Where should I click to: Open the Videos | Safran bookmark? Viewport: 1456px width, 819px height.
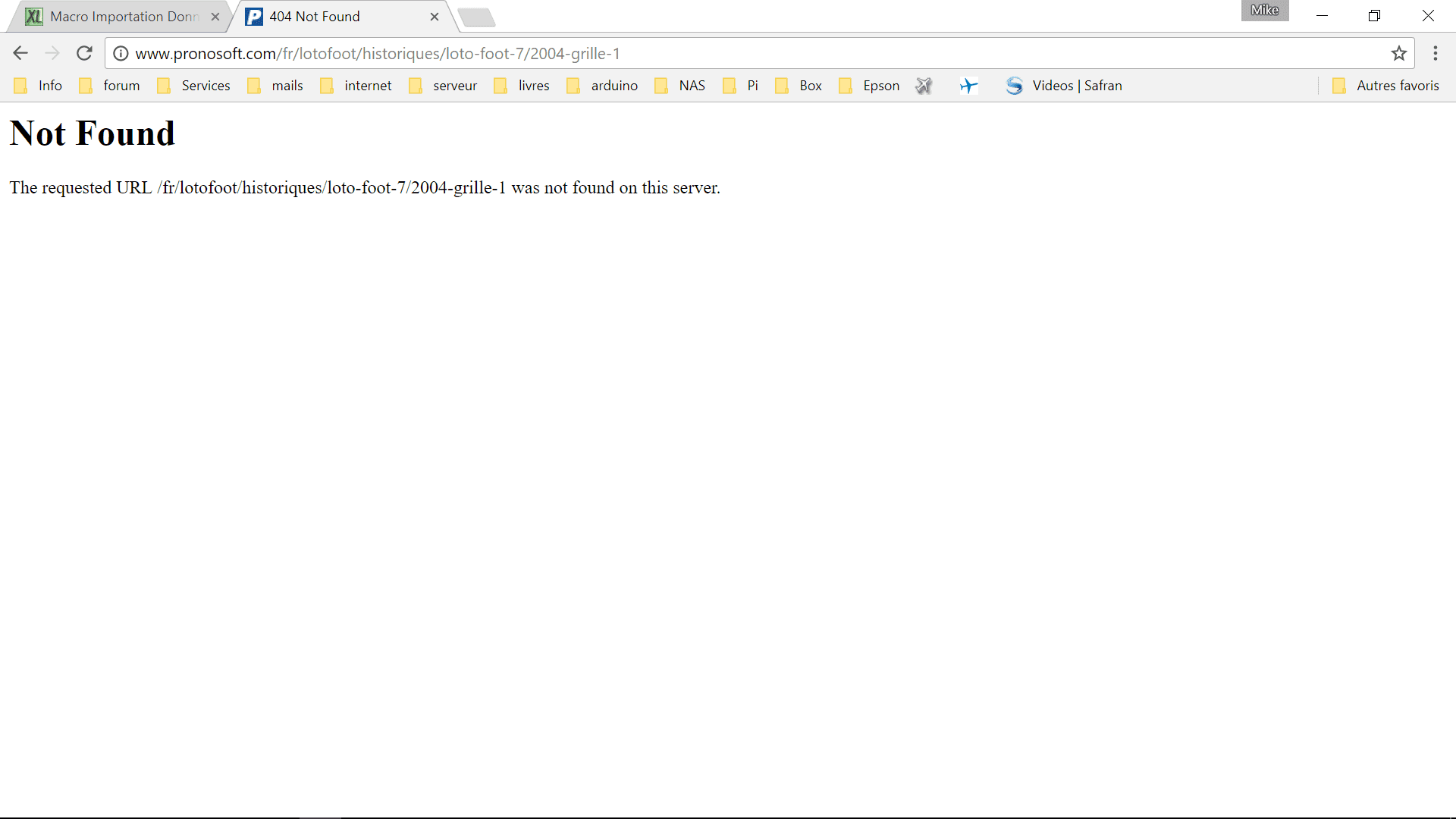[x=1064, y=86]
